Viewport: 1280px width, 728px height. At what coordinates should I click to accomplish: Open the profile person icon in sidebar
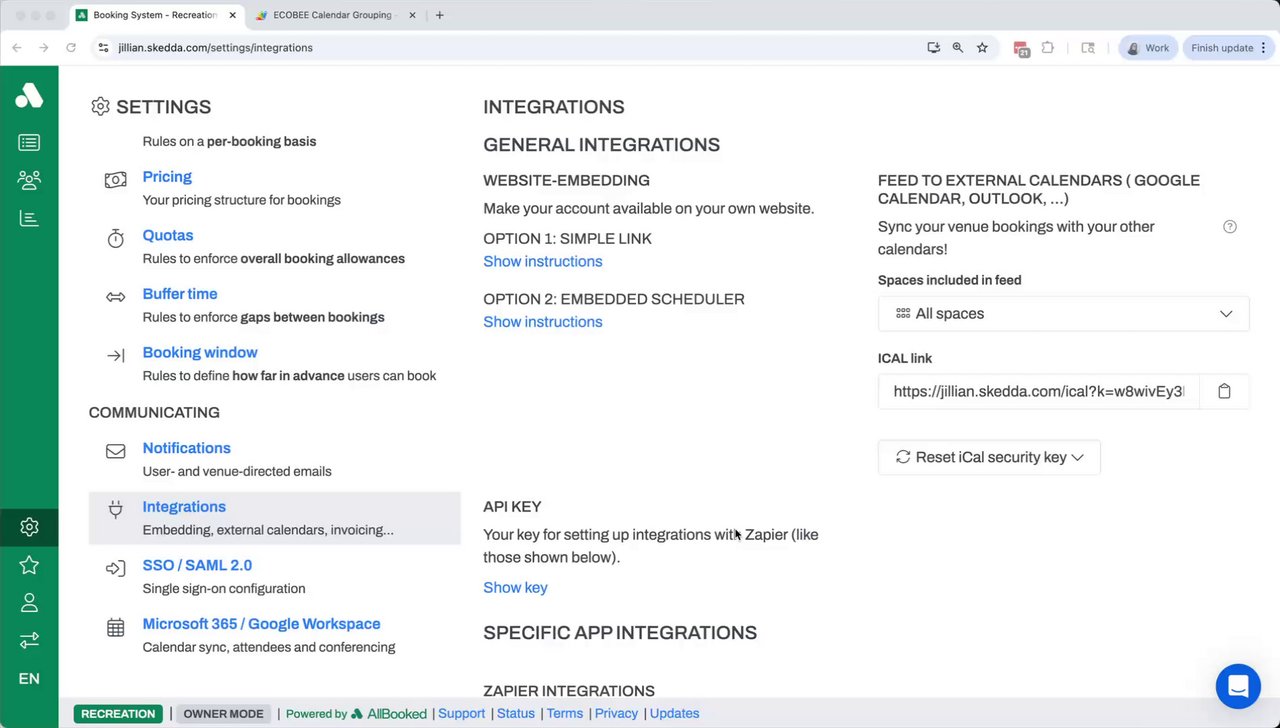click(29, 603)
